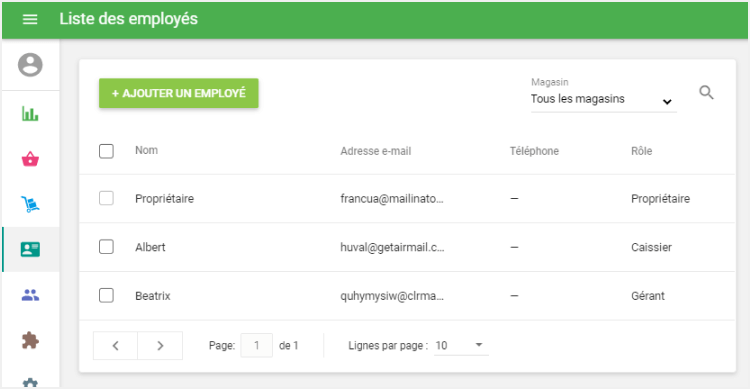The height and width of the screenshot is (389, 750).
Task: Click the email quhymysiw@clrma...
Action: (x=392, y=296)
